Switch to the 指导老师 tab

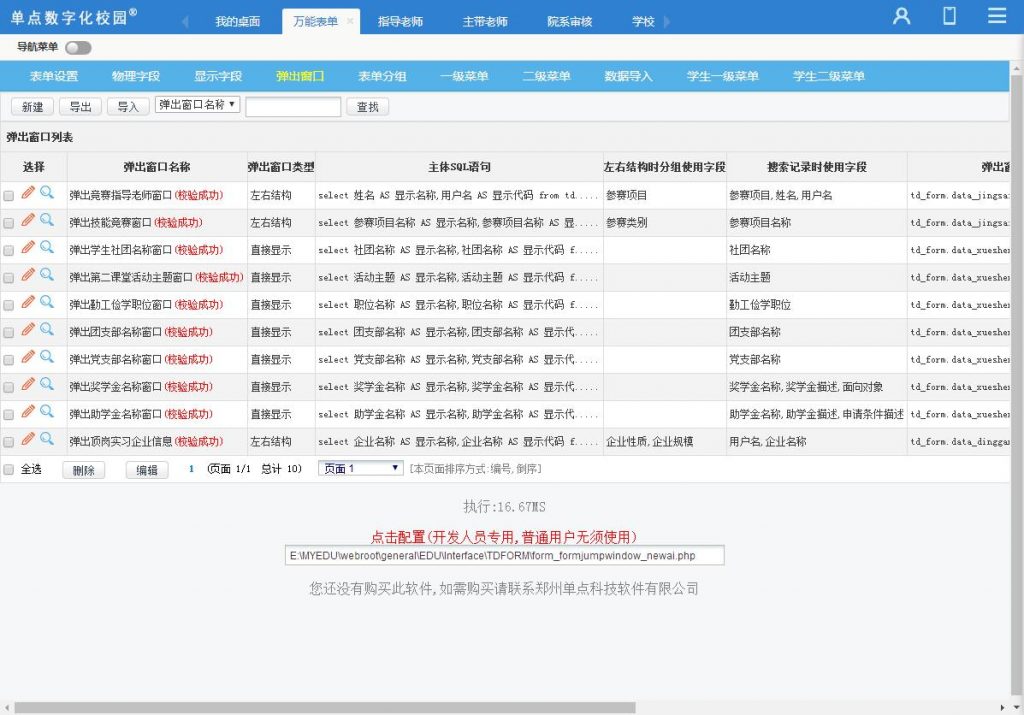[400, 22]
